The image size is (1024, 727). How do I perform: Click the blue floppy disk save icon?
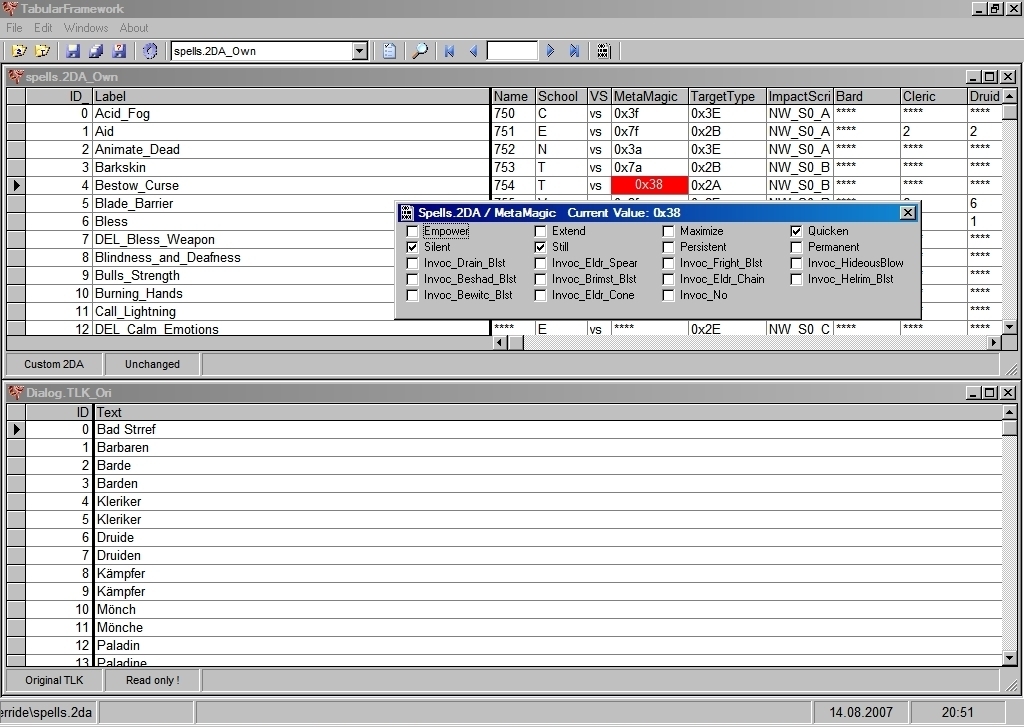click(73, 51)
